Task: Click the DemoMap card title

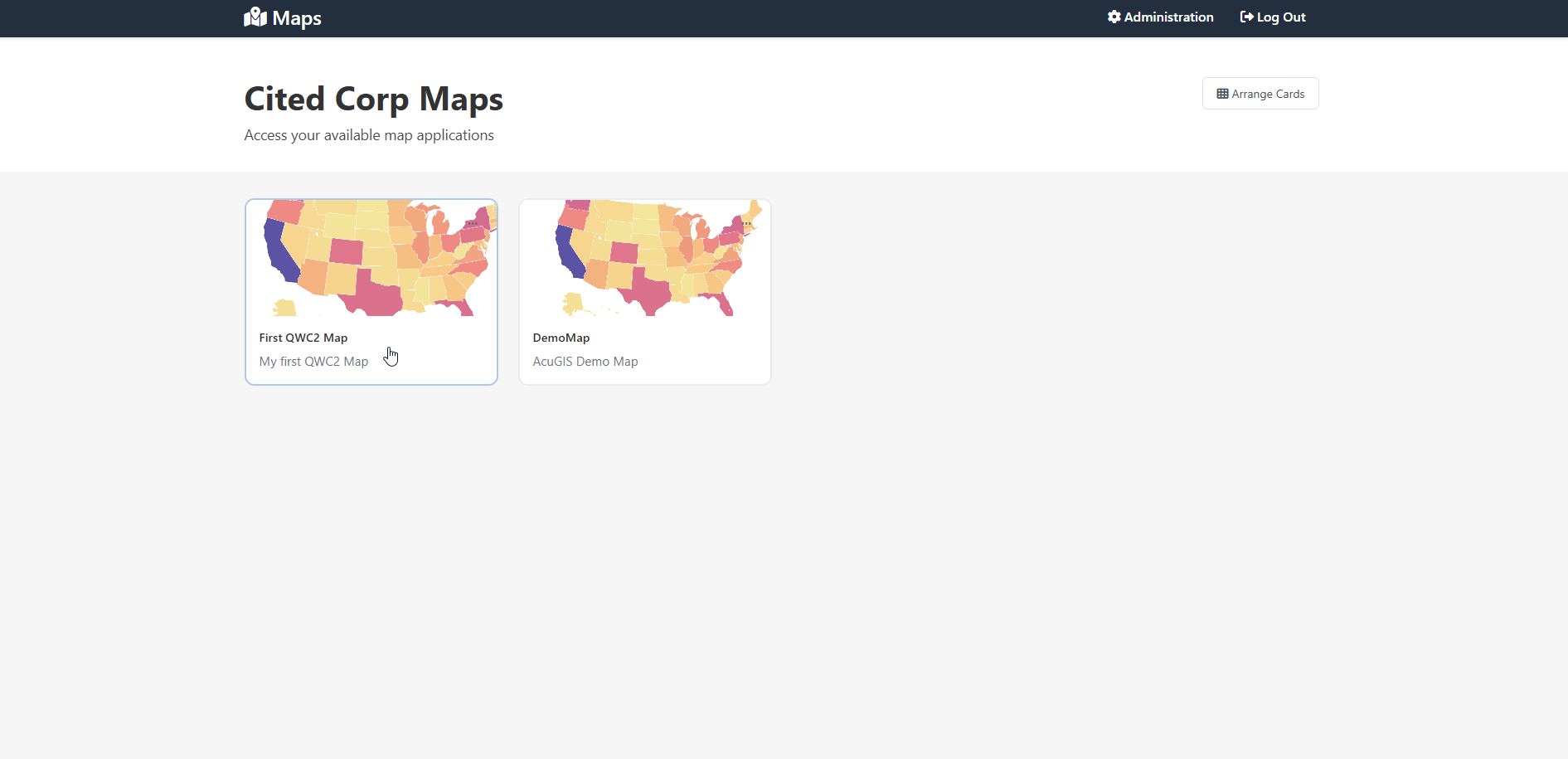Action: click(x=561, y=338)
